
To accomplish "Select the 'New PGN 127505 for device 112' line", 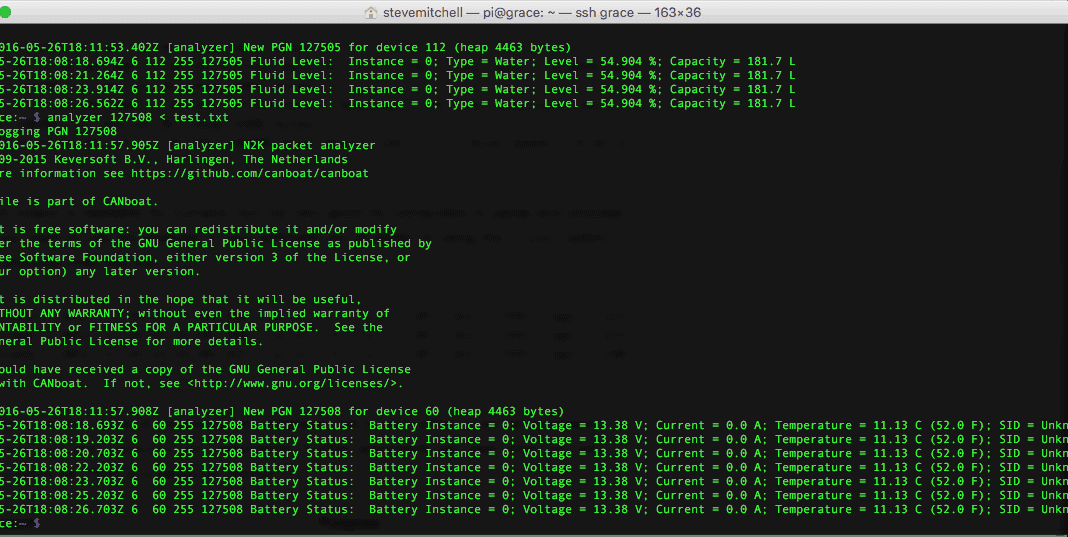I will coord(285,47).
